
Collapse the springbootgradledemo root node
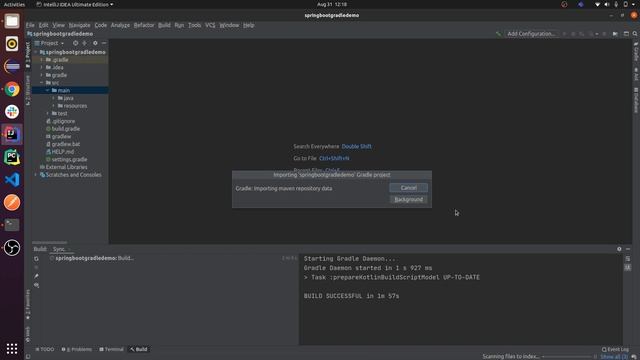click(36, 52)
